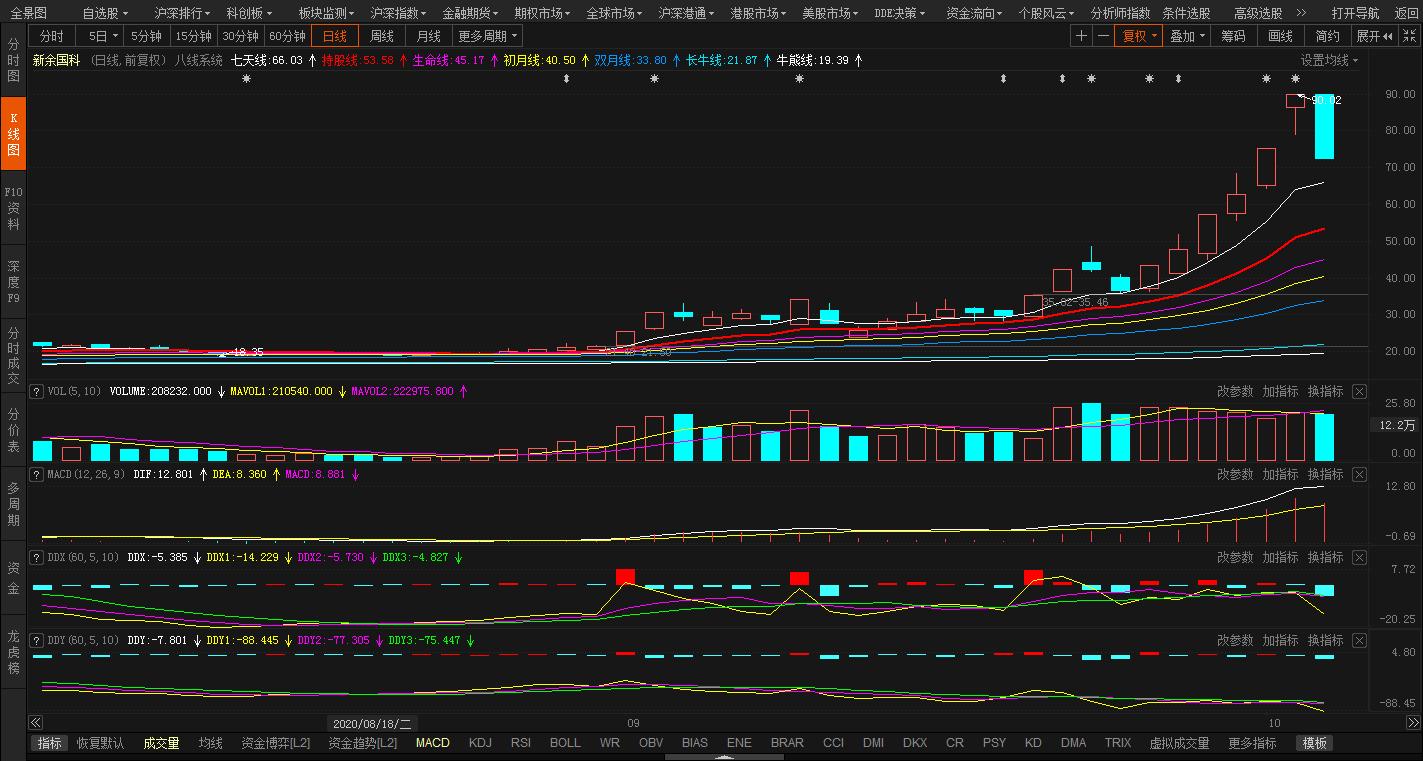The image size is (1423, 761).
Task: Click 改参数 in the MACD panel
Action: [x=1235, y=475]
